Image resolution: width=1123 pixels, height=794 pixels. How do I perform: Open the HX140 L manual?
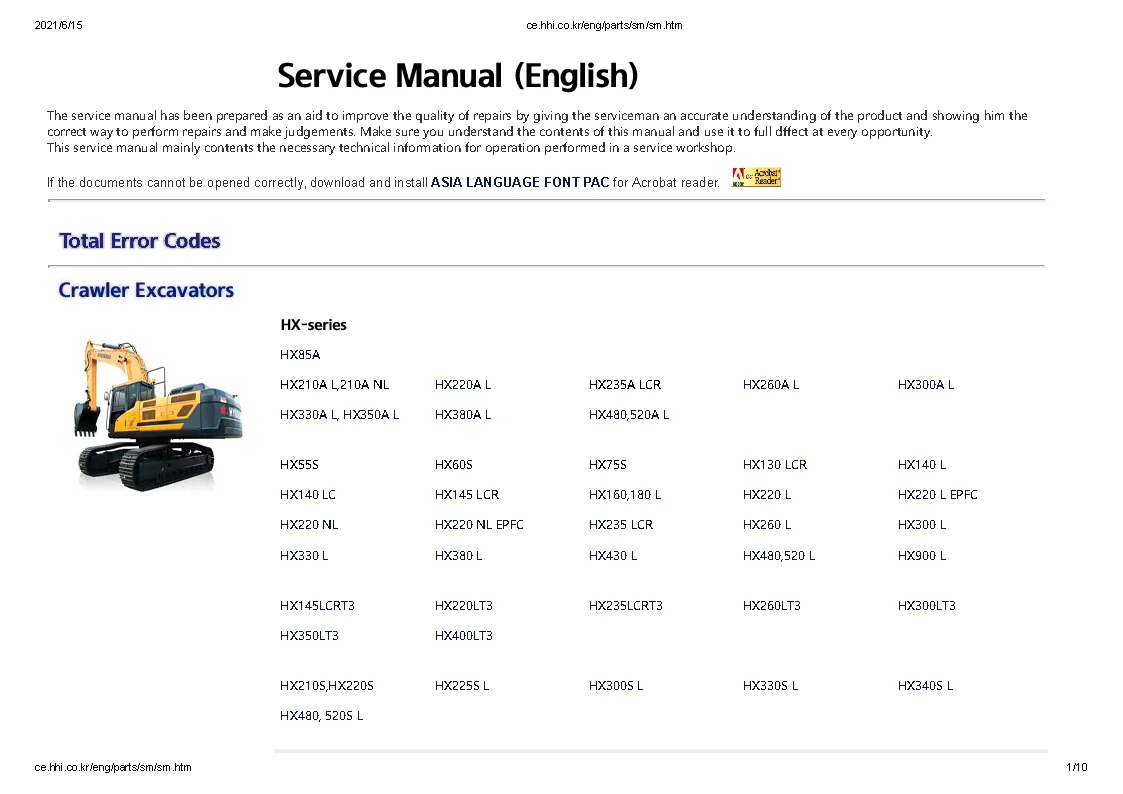(922, 465)
